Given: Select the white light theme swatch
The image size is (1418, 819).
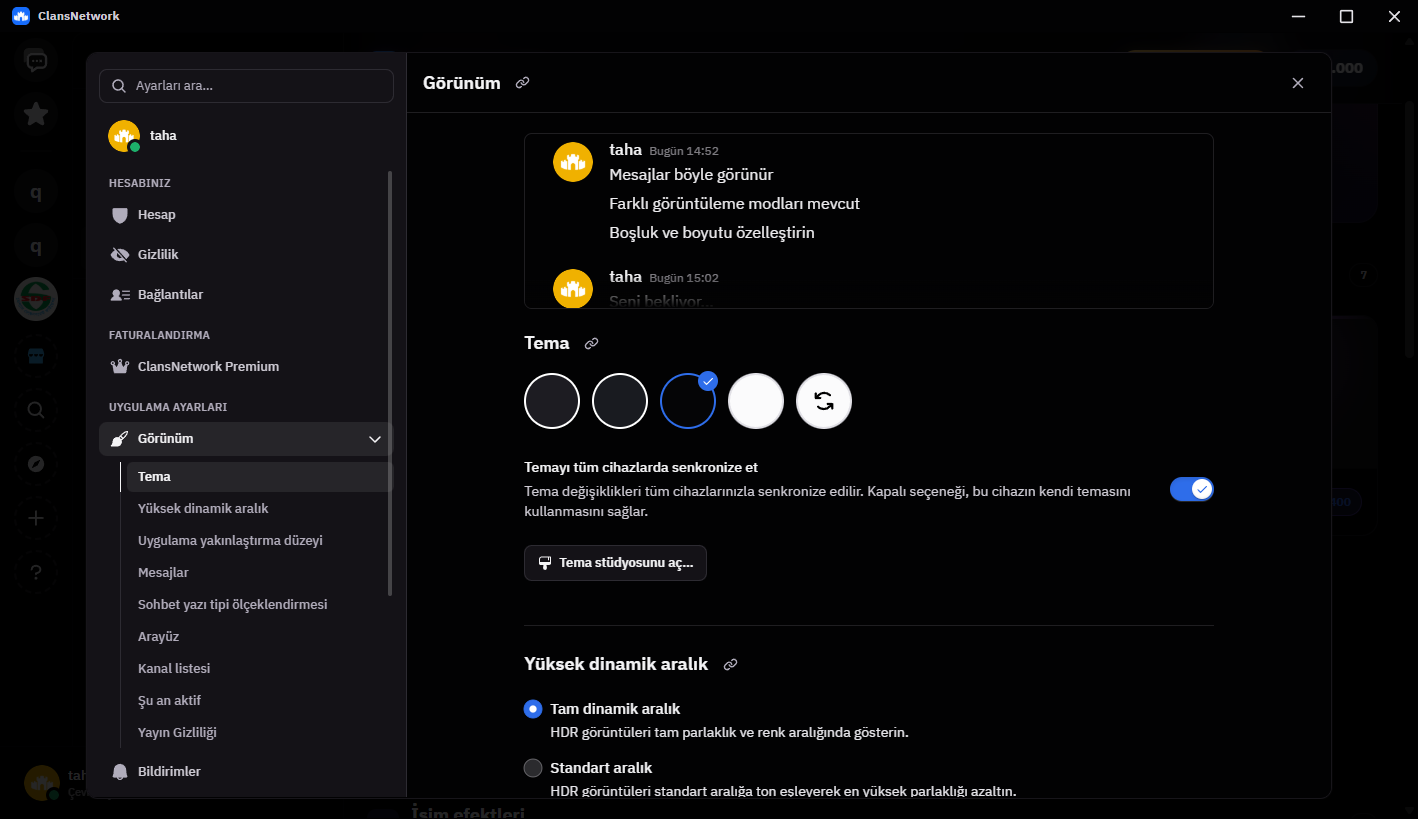Looking at the screenshot, I should (x=756, y=401).
